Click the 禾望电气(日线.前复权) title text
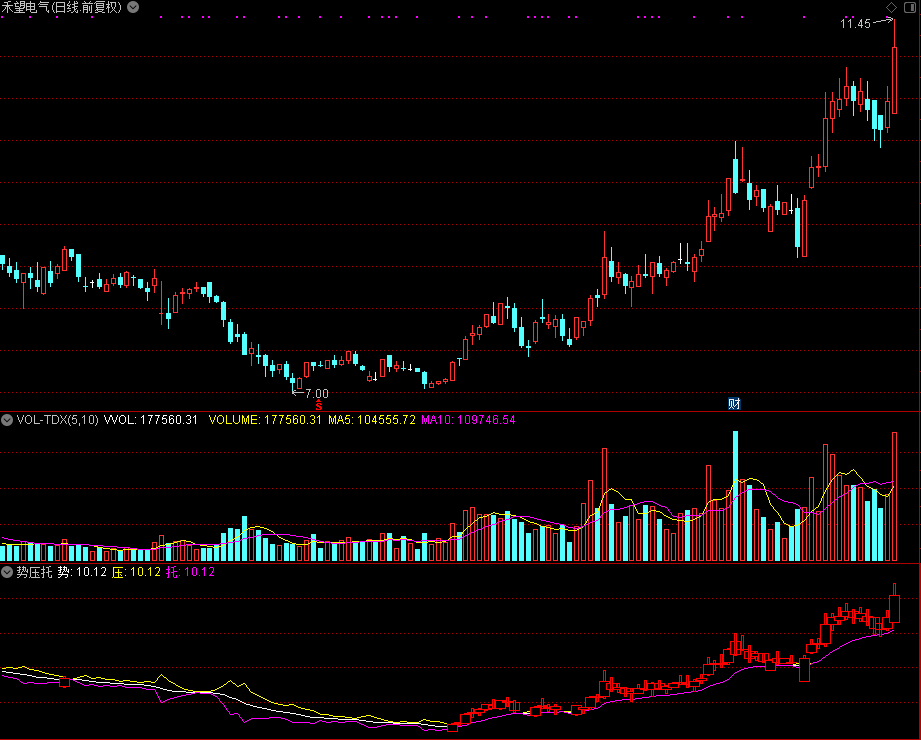The width and height of the screenshot is (921, 740). [x=62, y=8]
